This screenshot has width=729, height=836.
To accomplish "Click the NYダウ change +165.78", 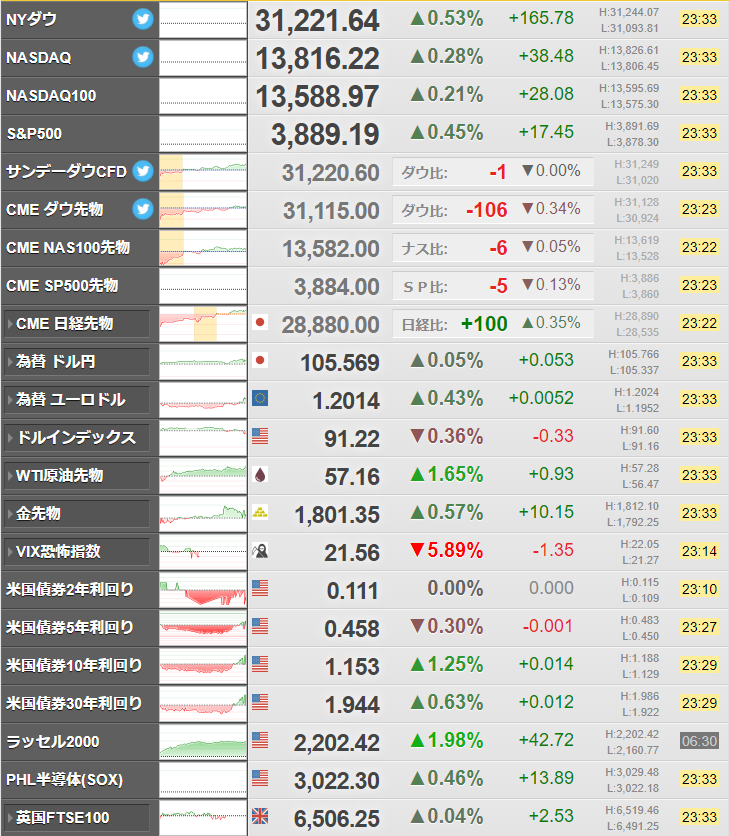I will pos(541,18).
